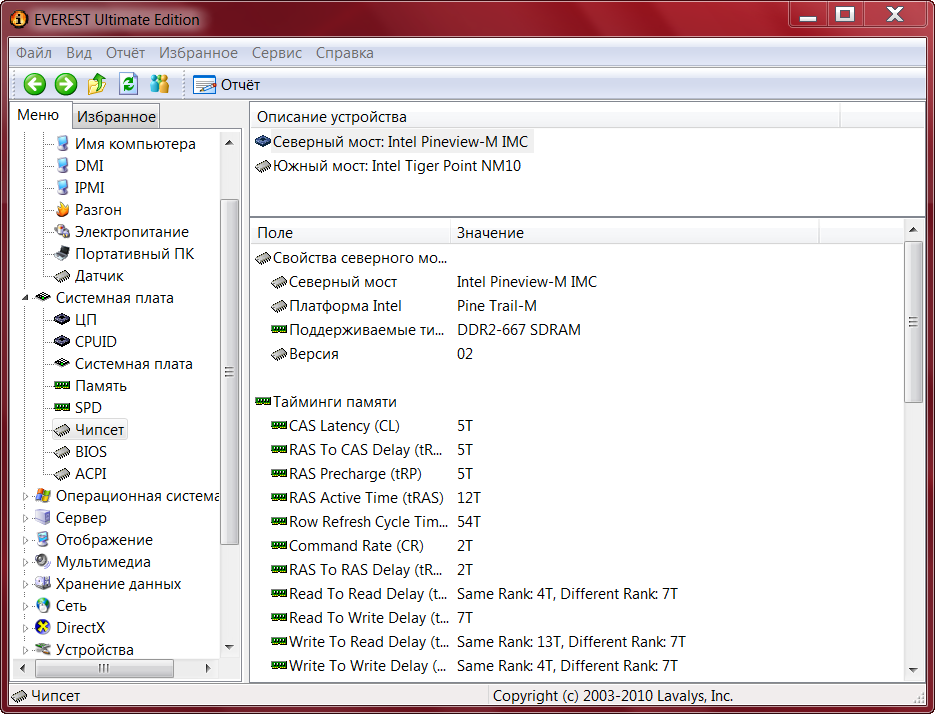
Task: Click the monitor icon for Отображение
Action: click(x=42, y=539)
